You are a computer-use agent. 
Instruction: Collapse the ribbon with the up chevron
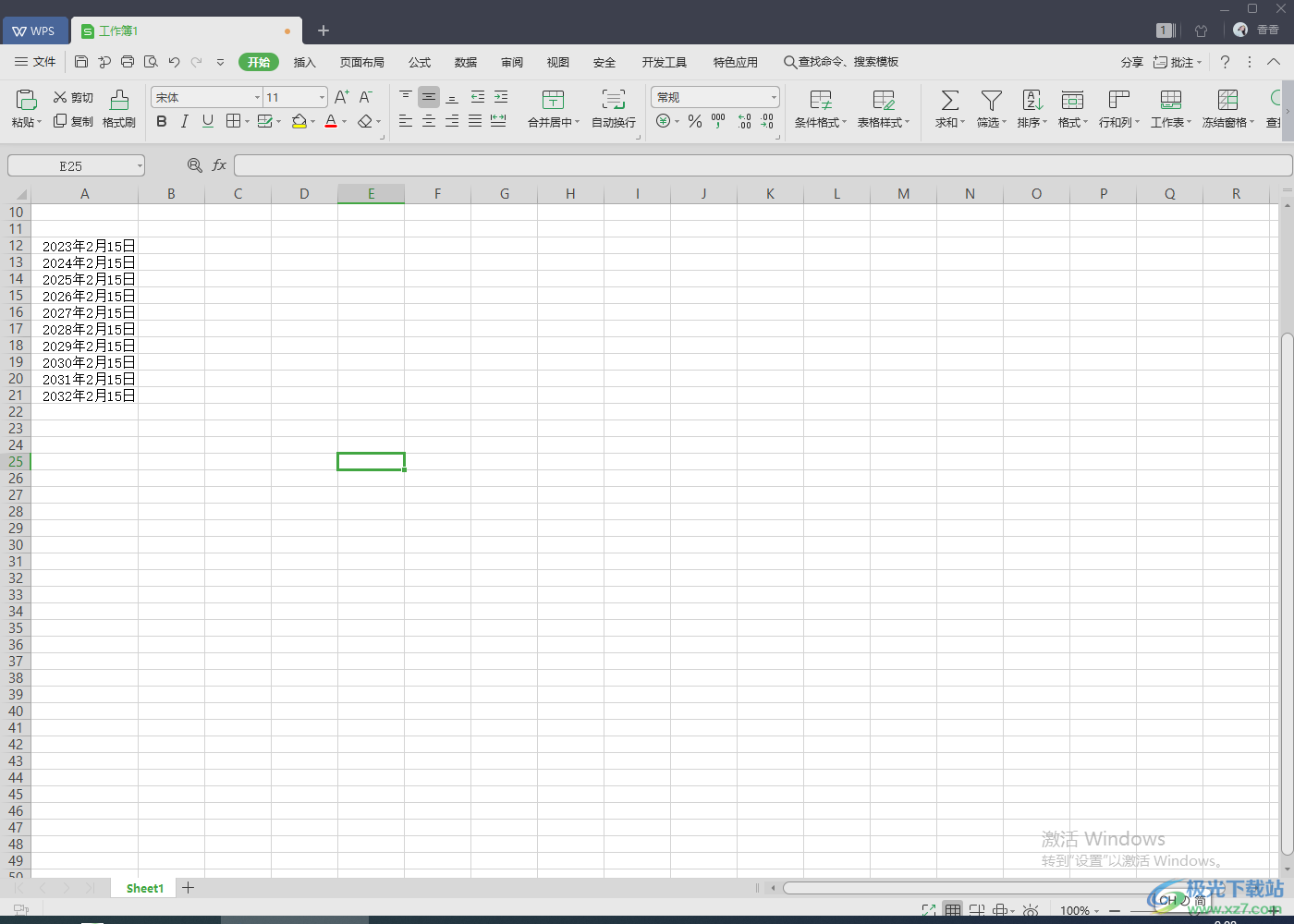1274,62
